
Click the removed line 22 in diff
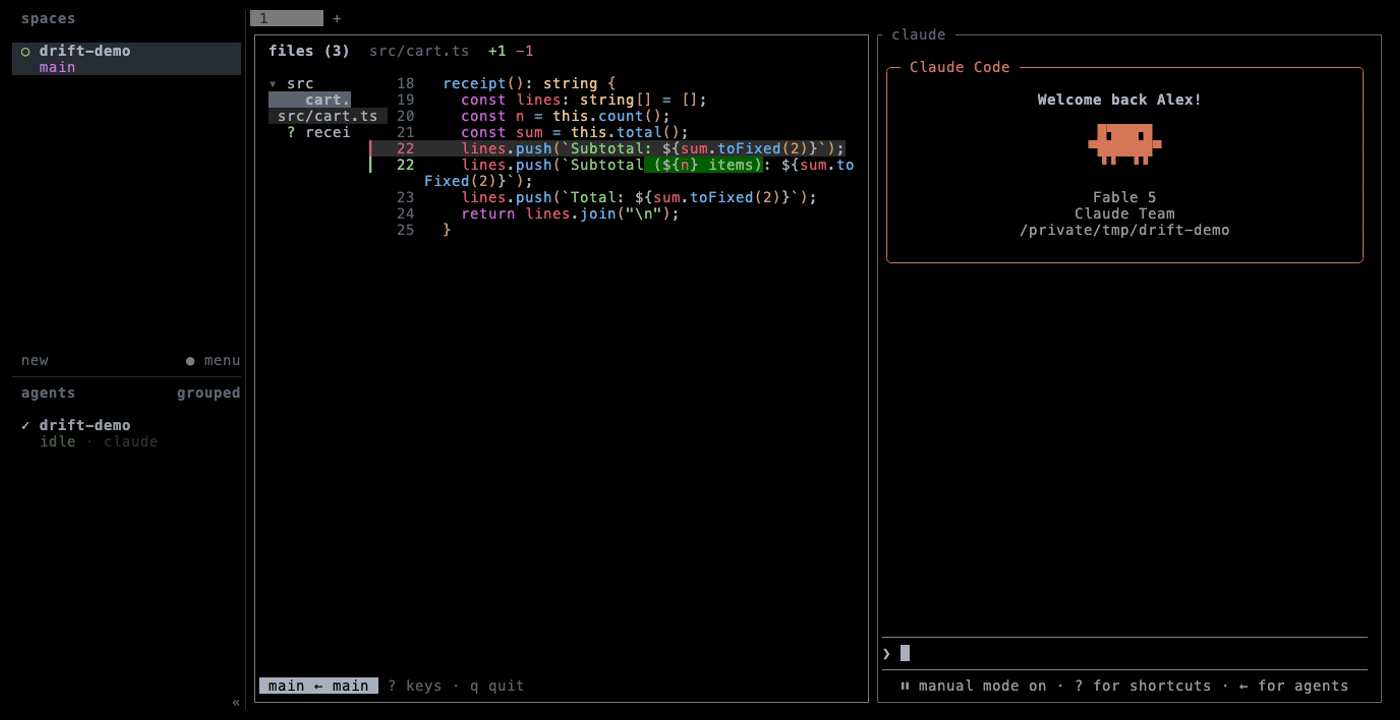click(608, 148)
